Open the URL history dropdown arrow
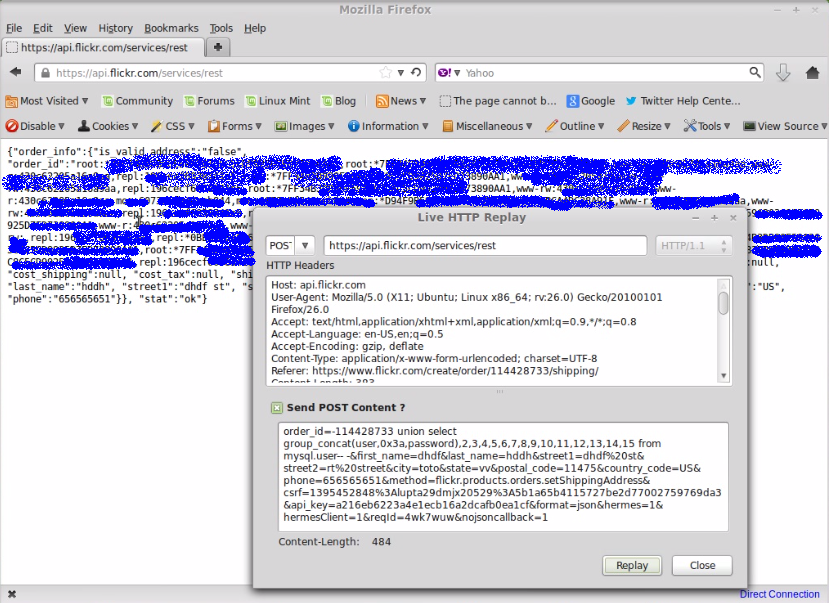 [x=401, y=73]
